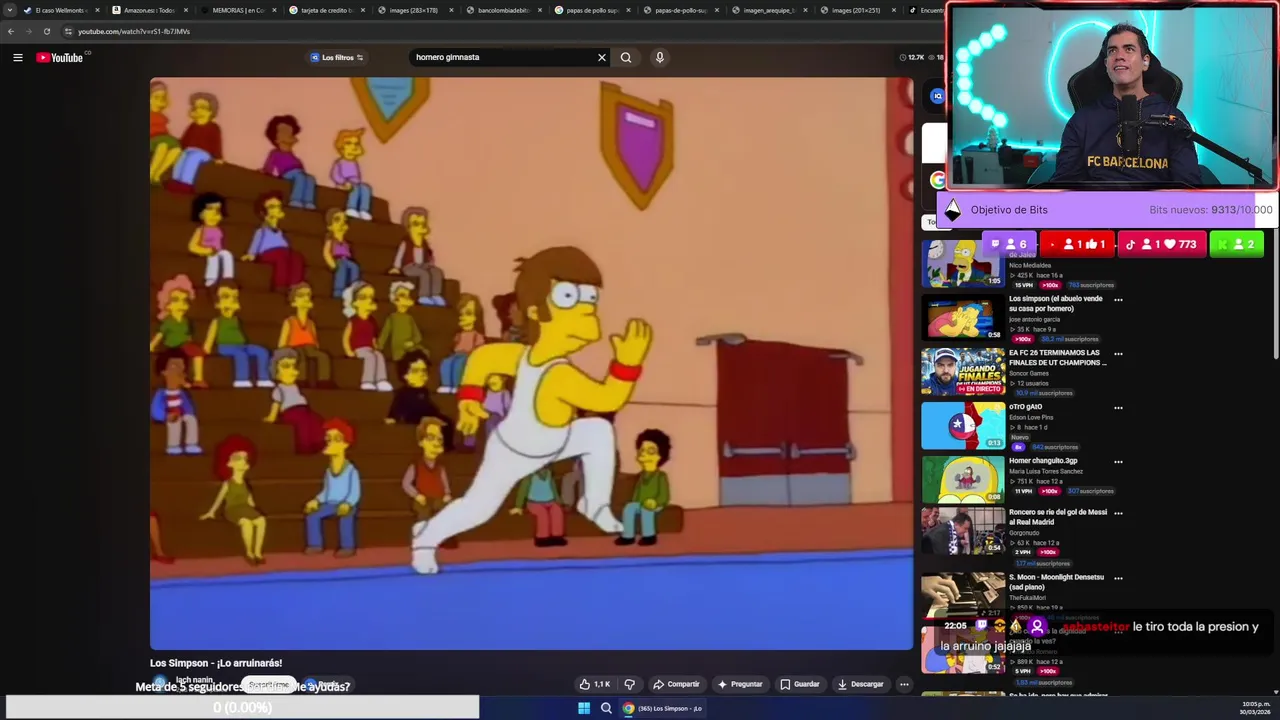Click the address bar URL youtube.com/watch

pyautogui.click(x=134, y=31)
